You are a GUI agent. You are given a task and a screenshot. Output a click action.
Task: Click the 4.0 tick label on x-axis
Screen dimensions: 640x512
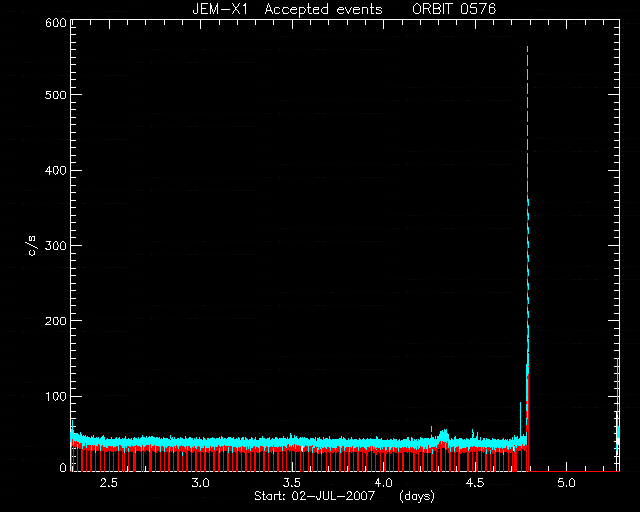pyautogui.click(x=383, y=483)
